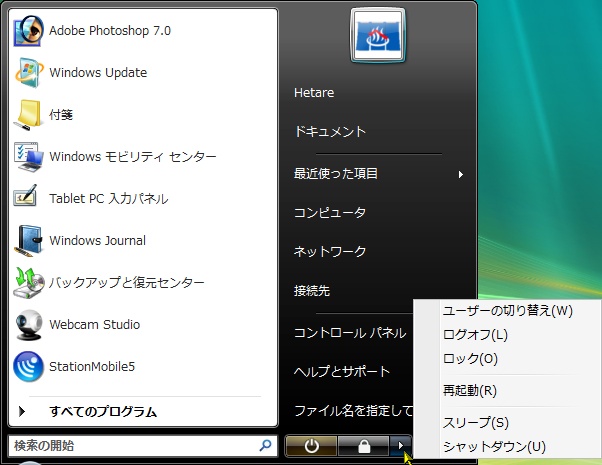Select スリープ(S) menu entry
This screenshot has width=602, height=465.
click(x=476, y=422)
